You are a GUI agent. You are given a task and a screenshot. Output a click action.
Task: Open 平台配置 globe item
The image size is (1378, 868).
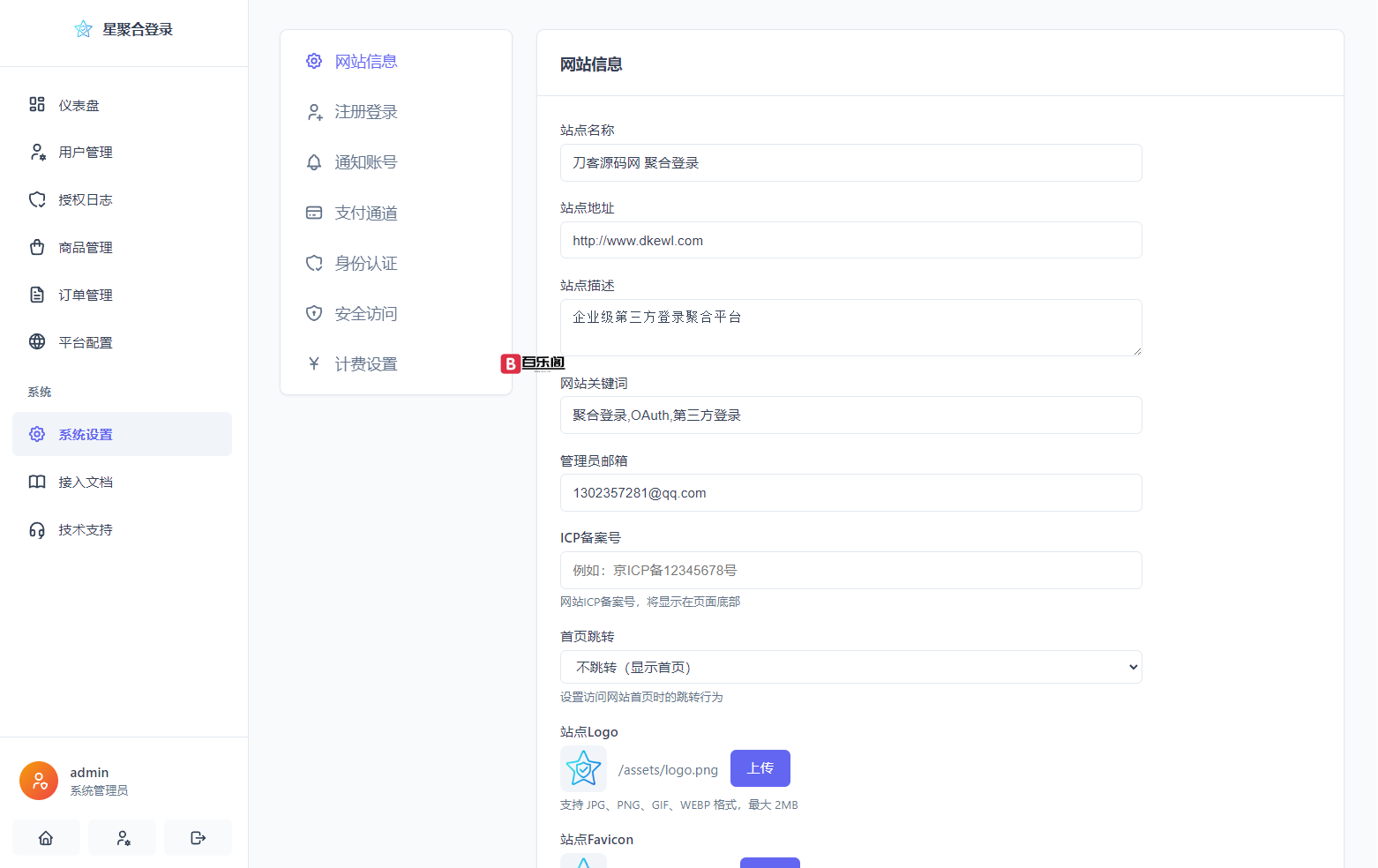(85, 342)
